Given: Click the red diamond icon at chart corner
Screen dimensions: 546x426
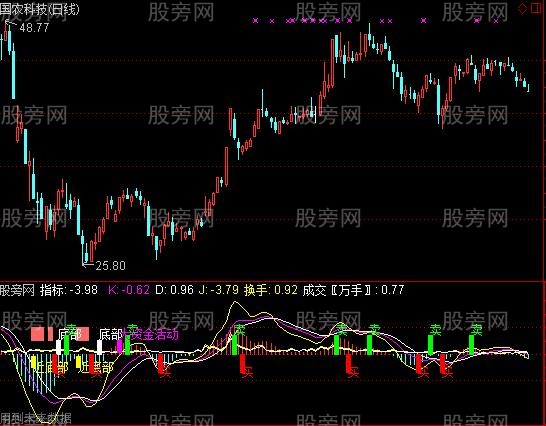Looking at the screenshot, I should point(523,8).
